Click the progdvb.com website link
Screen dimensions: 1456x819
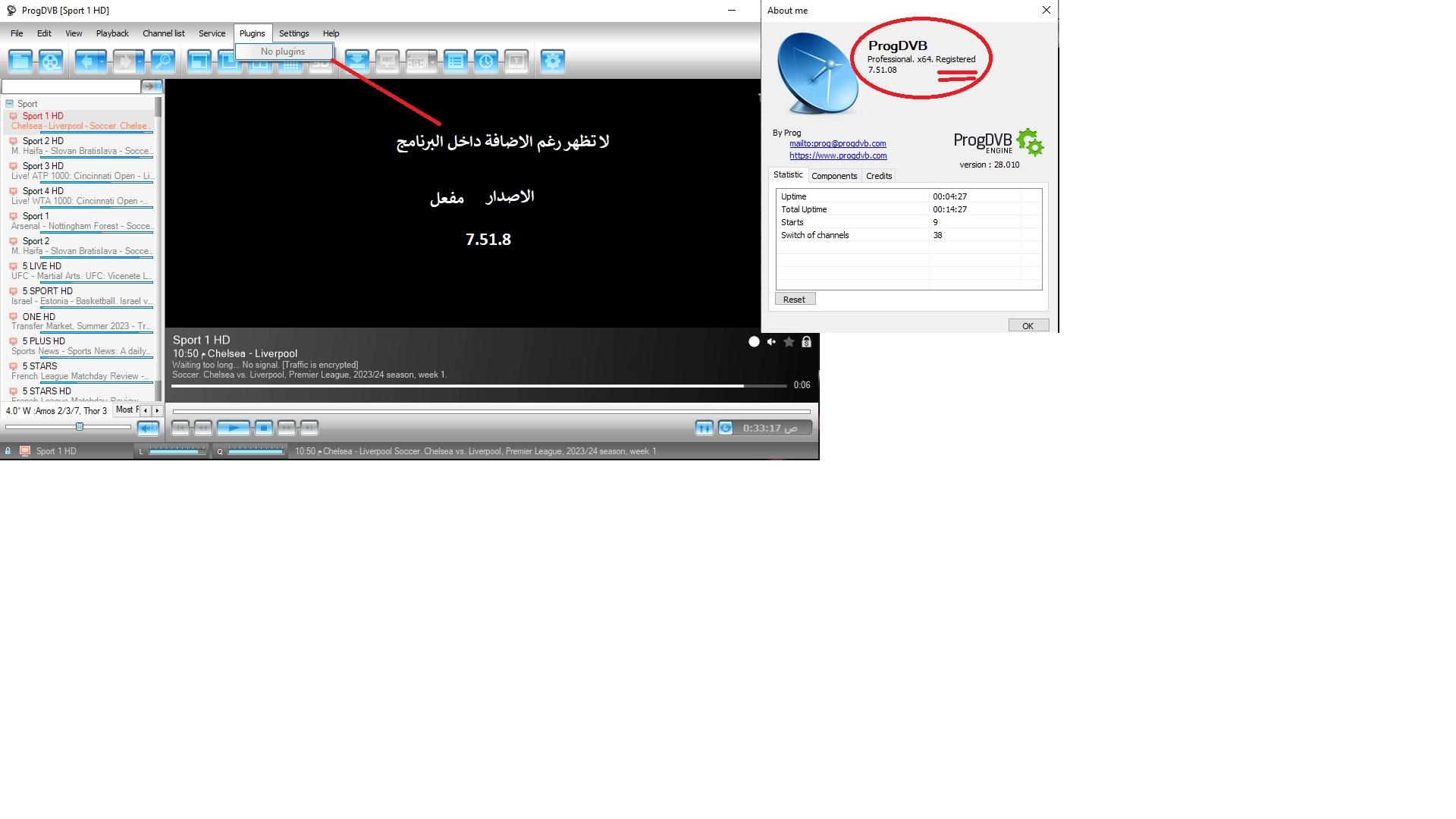pos(838,155)
